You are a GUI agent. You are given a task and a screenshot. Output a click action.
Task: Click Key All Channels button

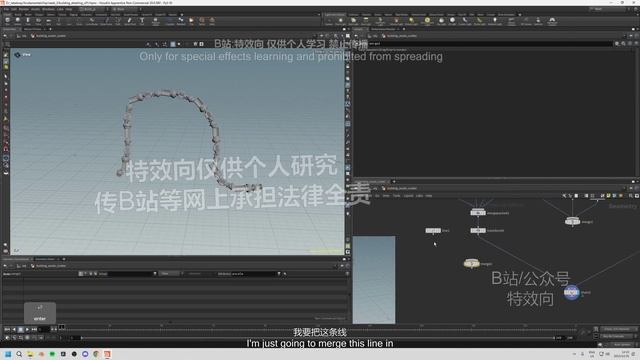pyautogui.click(x=616, y=336)
